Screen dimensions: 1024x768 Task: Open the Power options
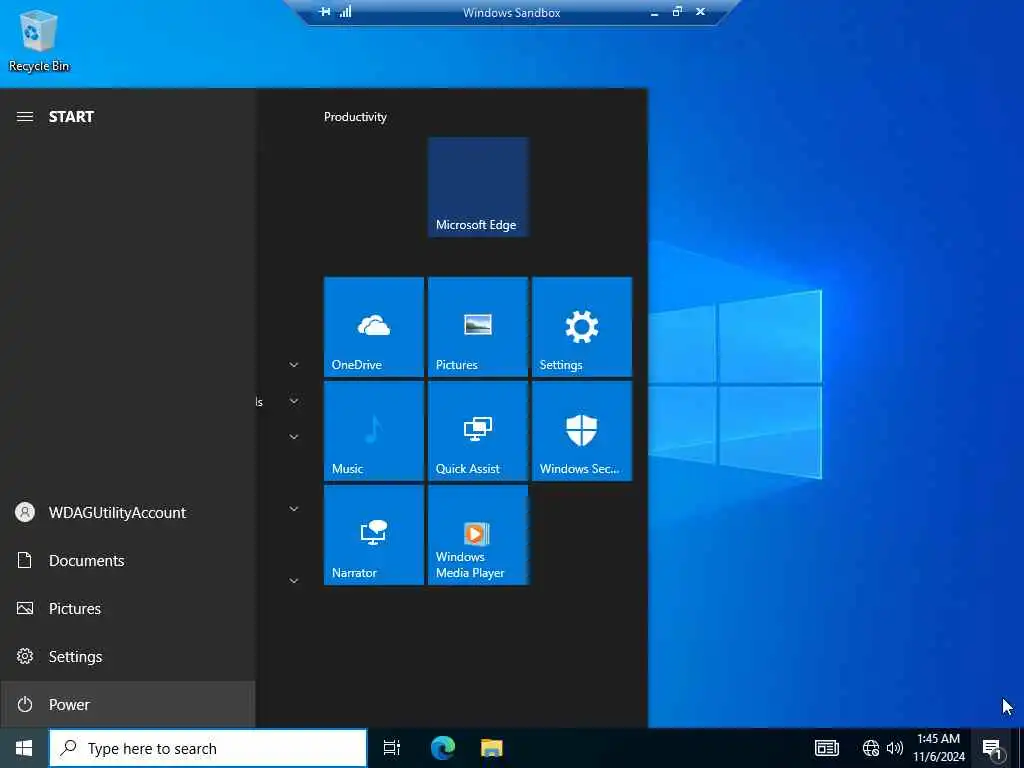point(127,704)
